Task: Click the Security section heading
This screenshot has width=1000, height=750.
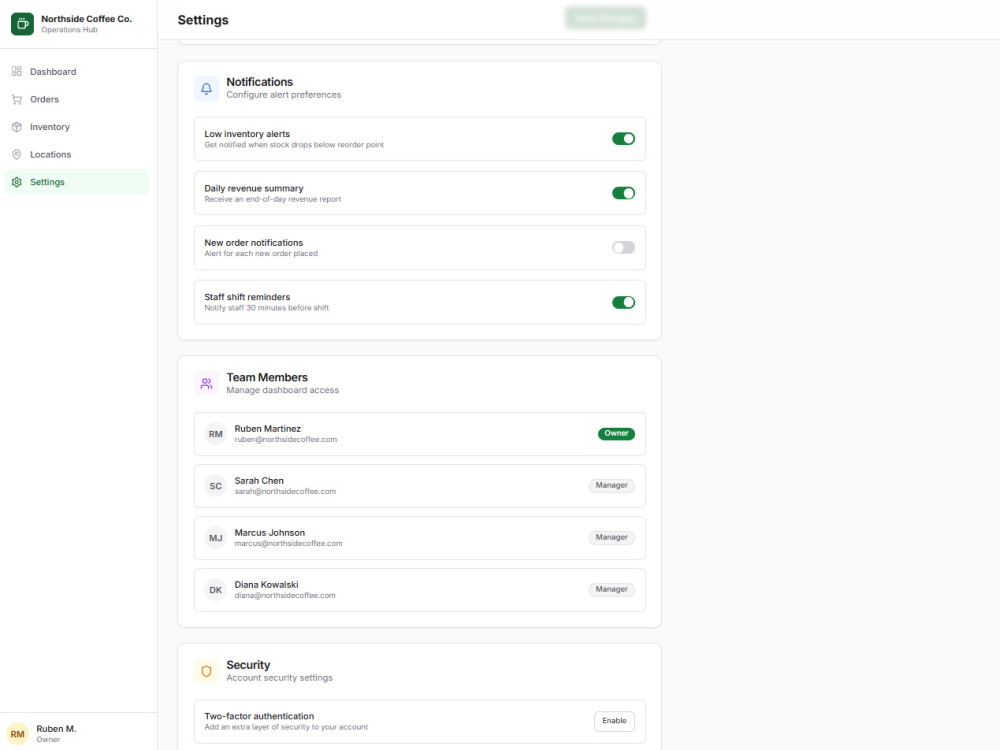Action: 248,665
